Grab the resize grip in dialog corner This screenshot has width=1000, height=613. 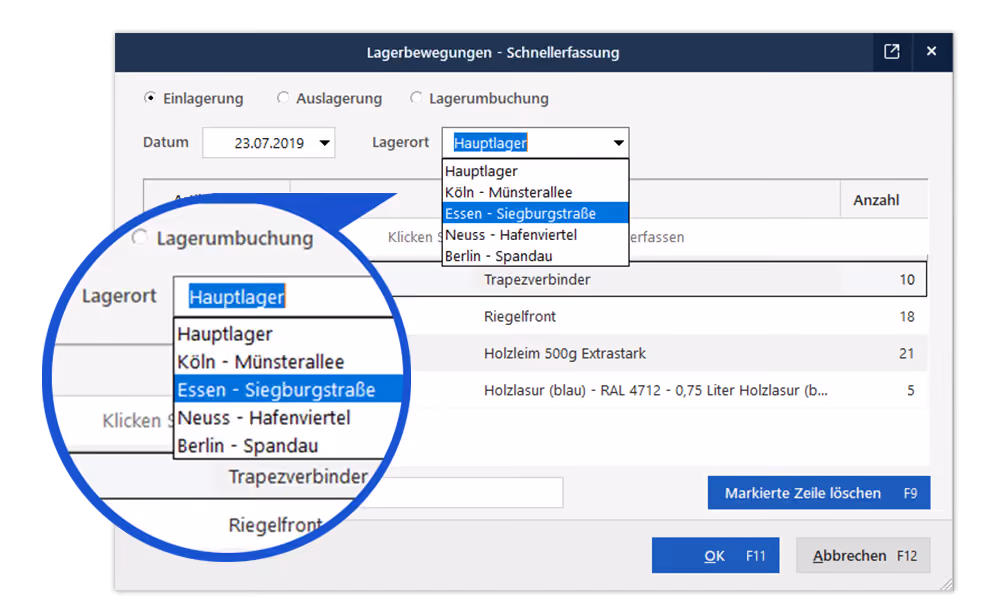click(x=947, y=584)
